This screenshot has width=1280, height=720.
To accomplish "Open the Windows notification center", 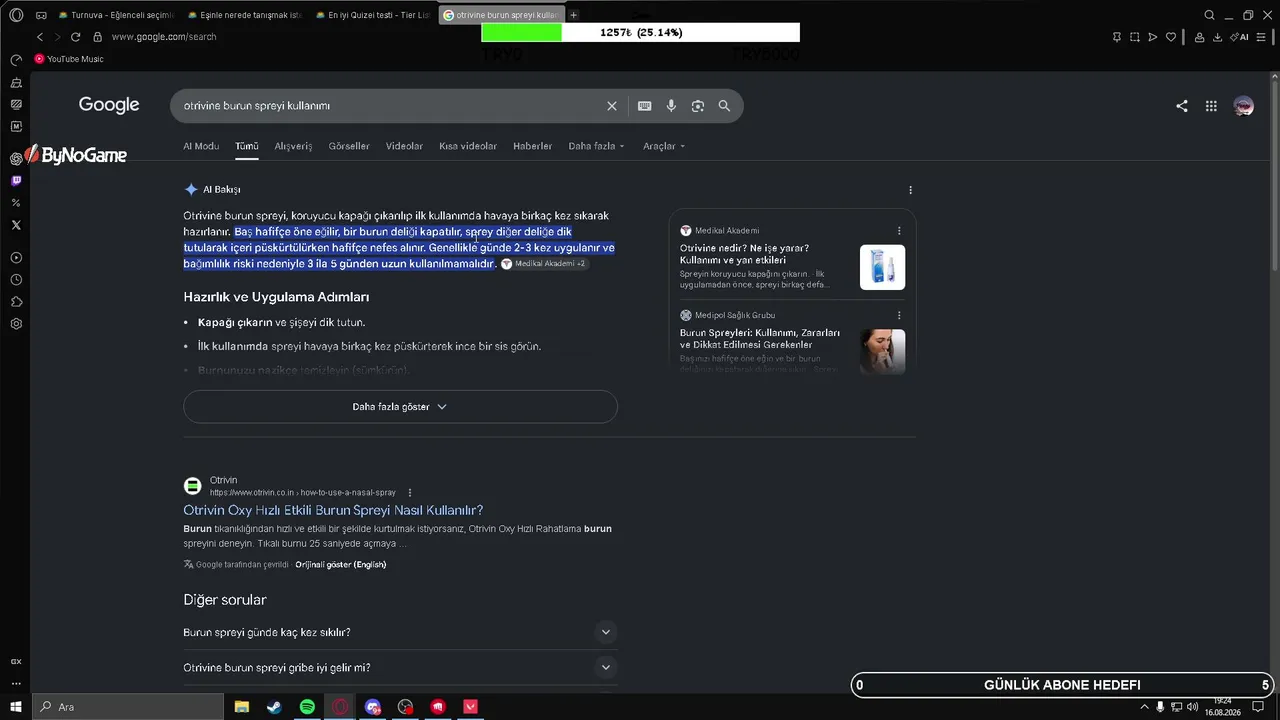I will pos(1258,707).
